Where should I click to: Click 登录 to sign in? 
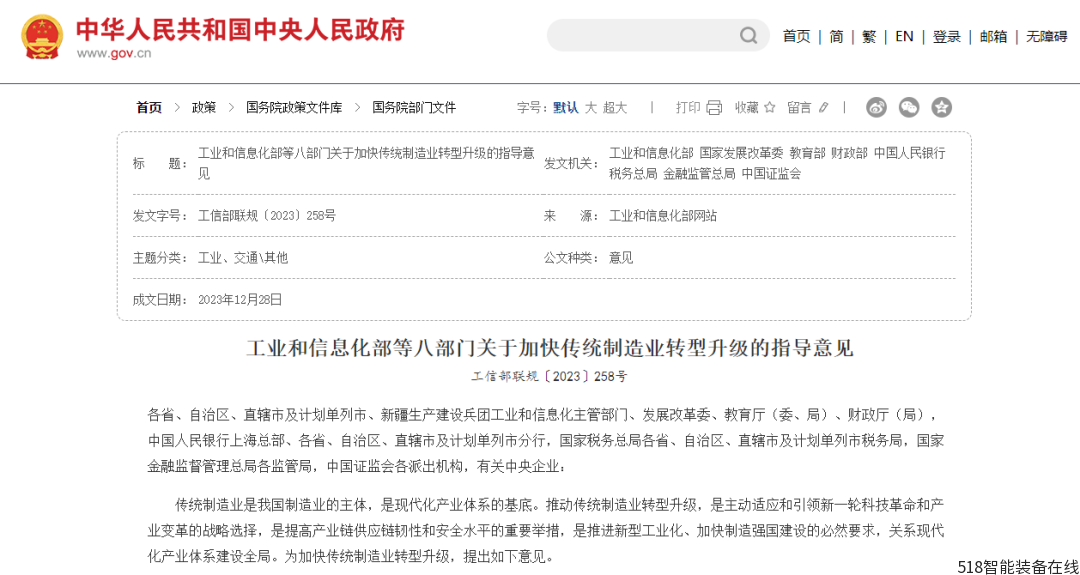tap(946, 36)
